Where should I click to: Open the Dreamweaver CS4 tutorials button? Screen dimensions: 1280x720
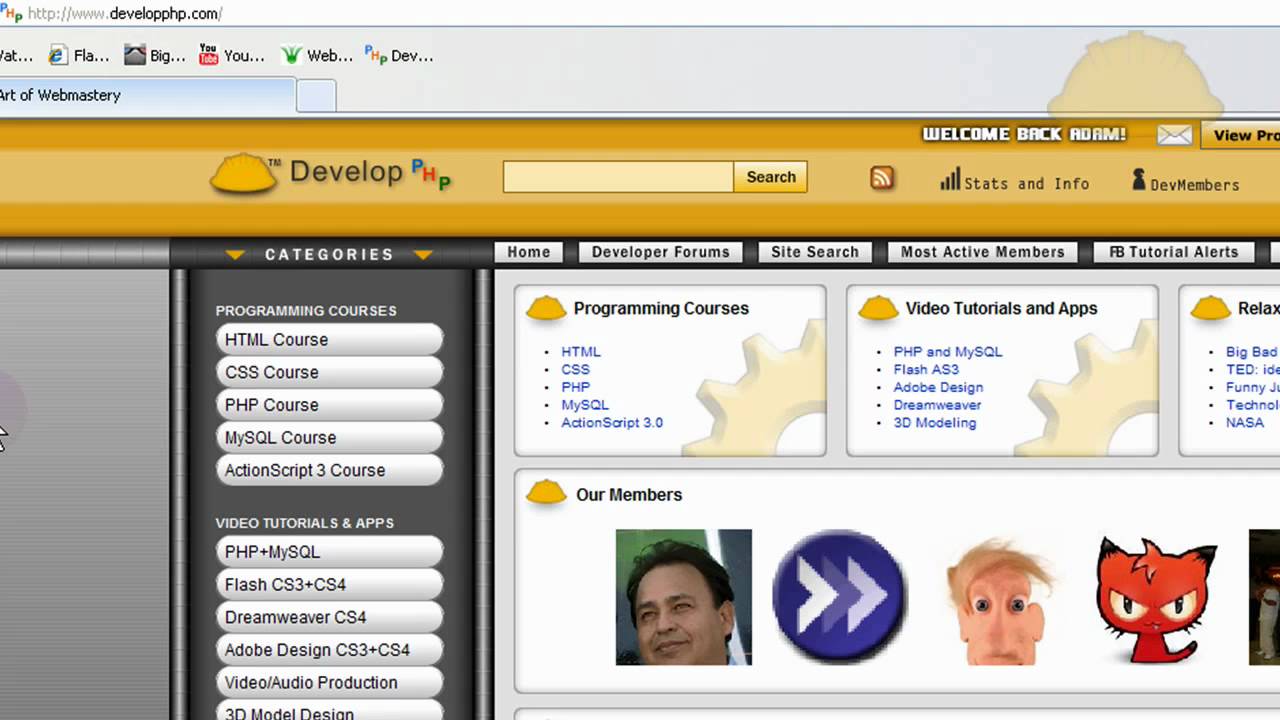329,617
